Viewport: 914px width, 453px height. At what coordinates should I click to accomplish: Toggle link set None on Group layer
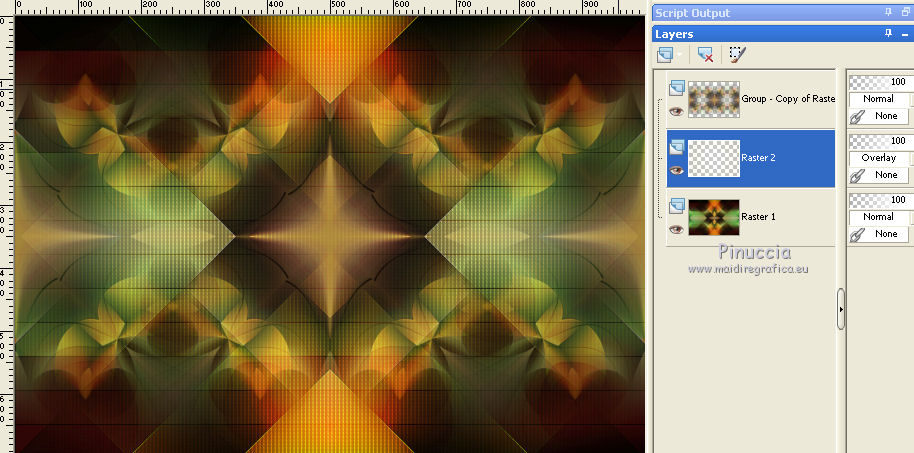pyautogui.click(x=879, y=116)
